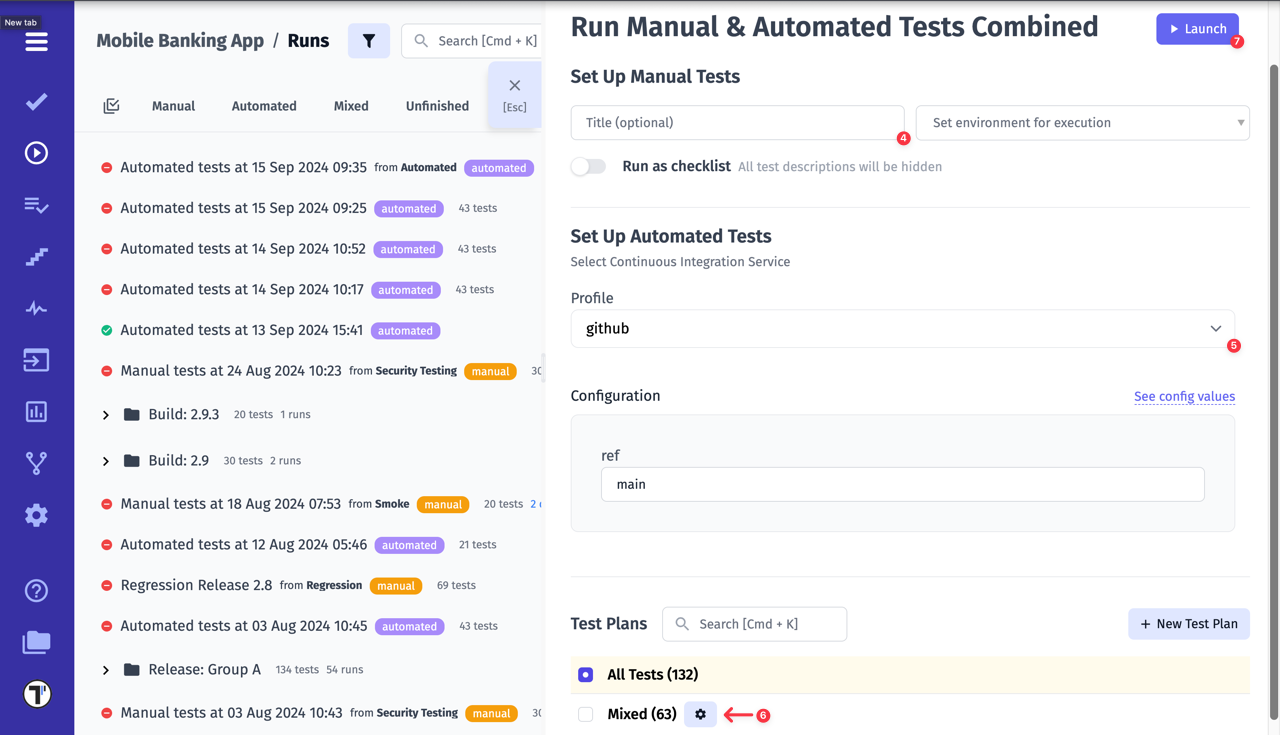Open the See config values link
The image size is (1280, 735).
[1184, 396]
